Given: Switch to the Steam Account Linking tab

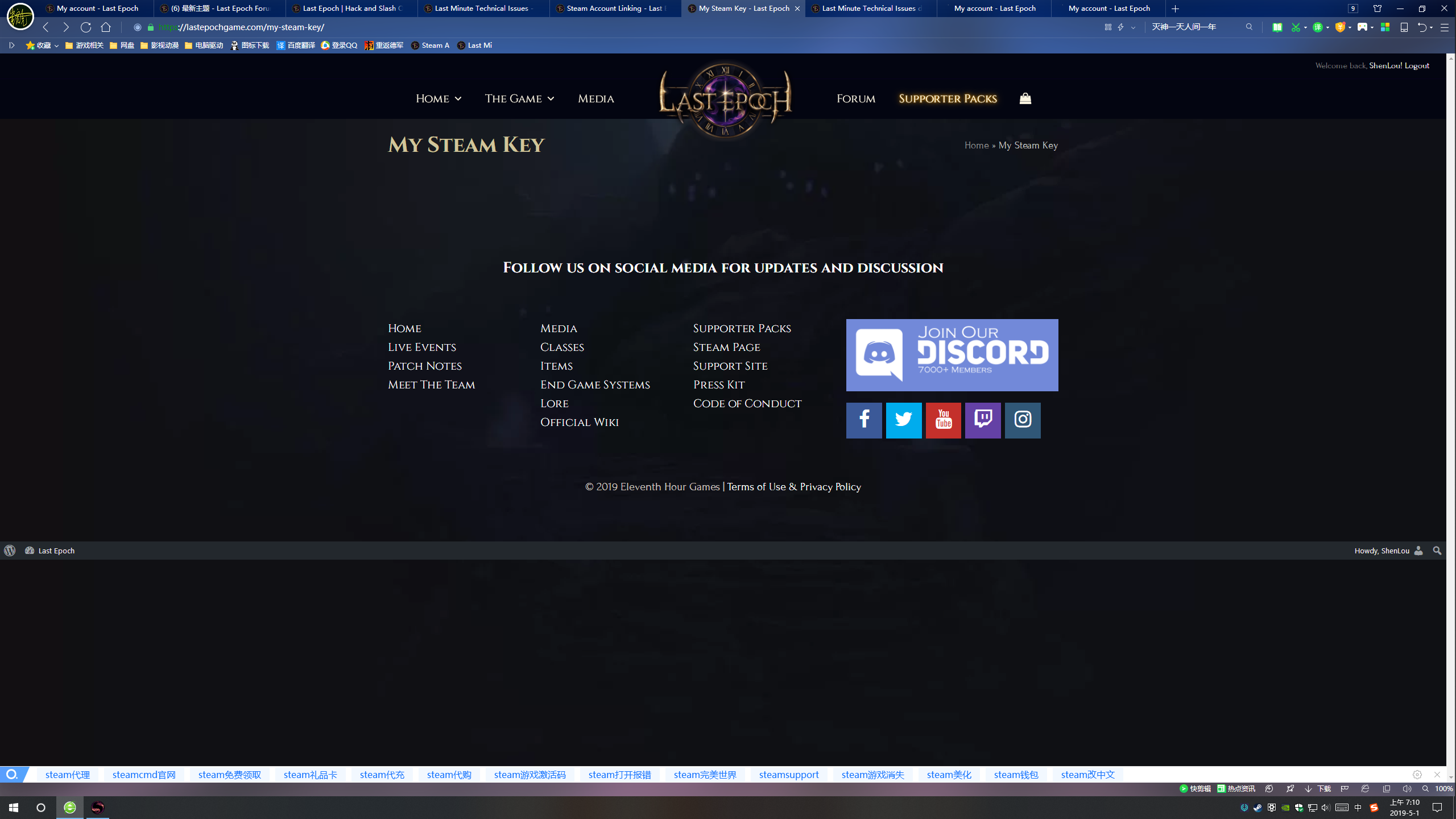Looking at the screenshot, I should [615, 9].
